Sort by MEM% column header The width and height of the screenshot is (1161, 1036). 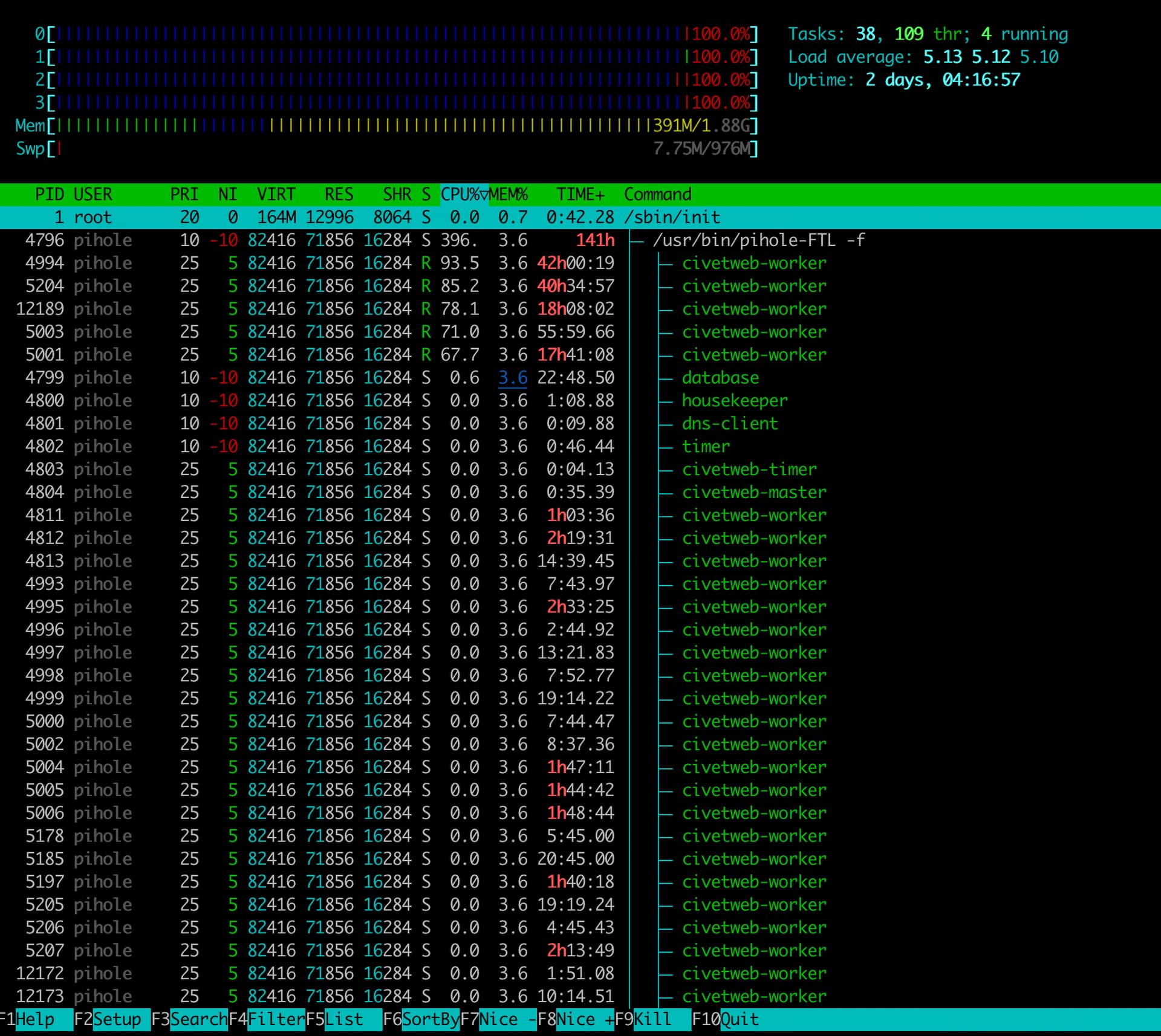pyautogui.click(x=509, y=194)
